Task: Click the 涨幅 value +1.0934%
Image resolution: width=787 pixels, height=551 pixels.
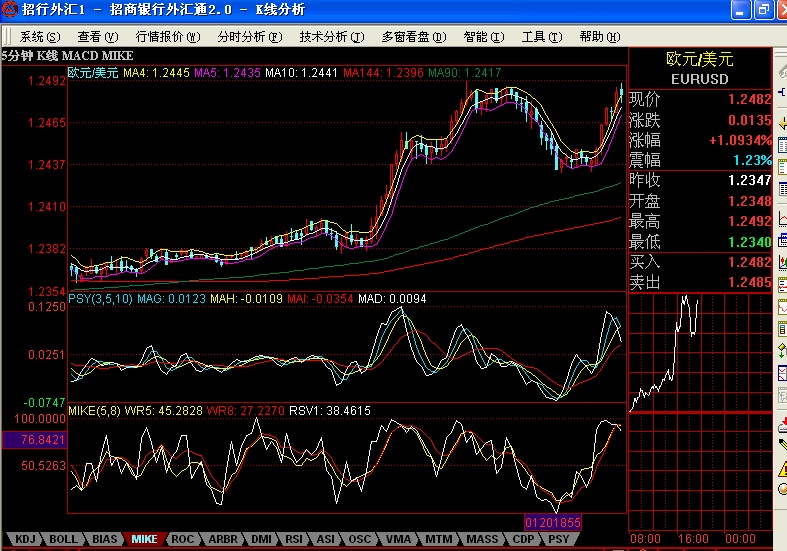Action: pos(740,140)
